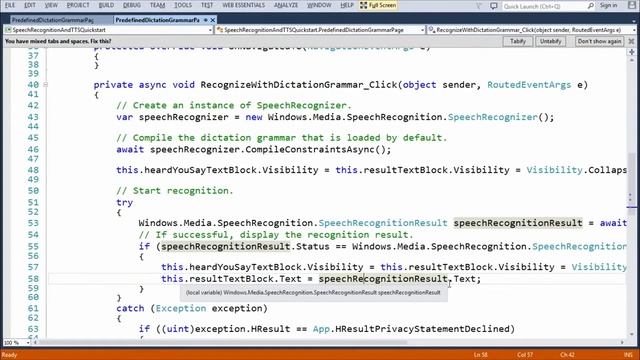This screenshot has width=640, height=360.
Task: Click the Ready status text
Action: tap(10, 355)
